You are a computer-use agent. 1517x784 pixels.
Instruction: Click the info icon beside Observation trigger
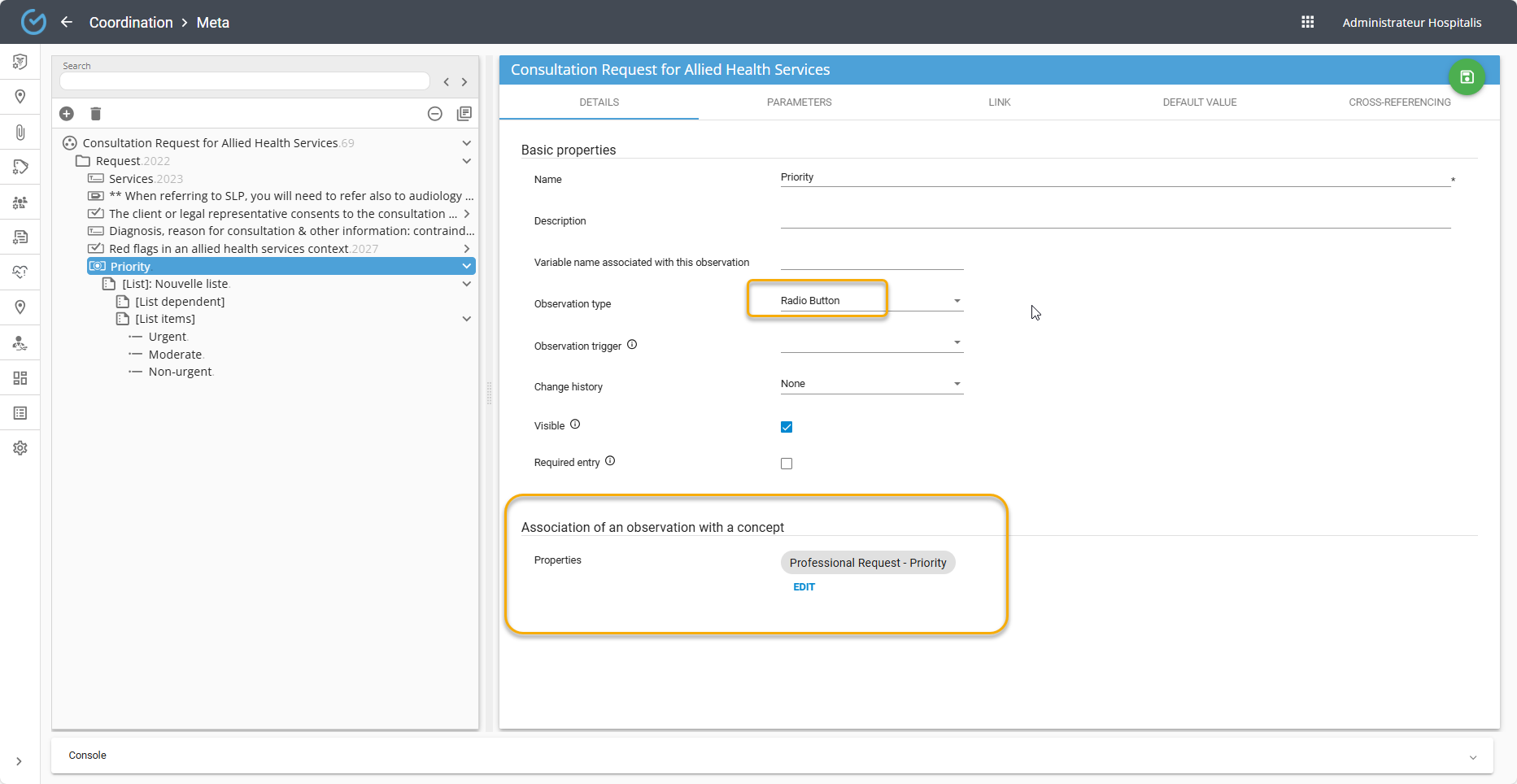(632, 345)
